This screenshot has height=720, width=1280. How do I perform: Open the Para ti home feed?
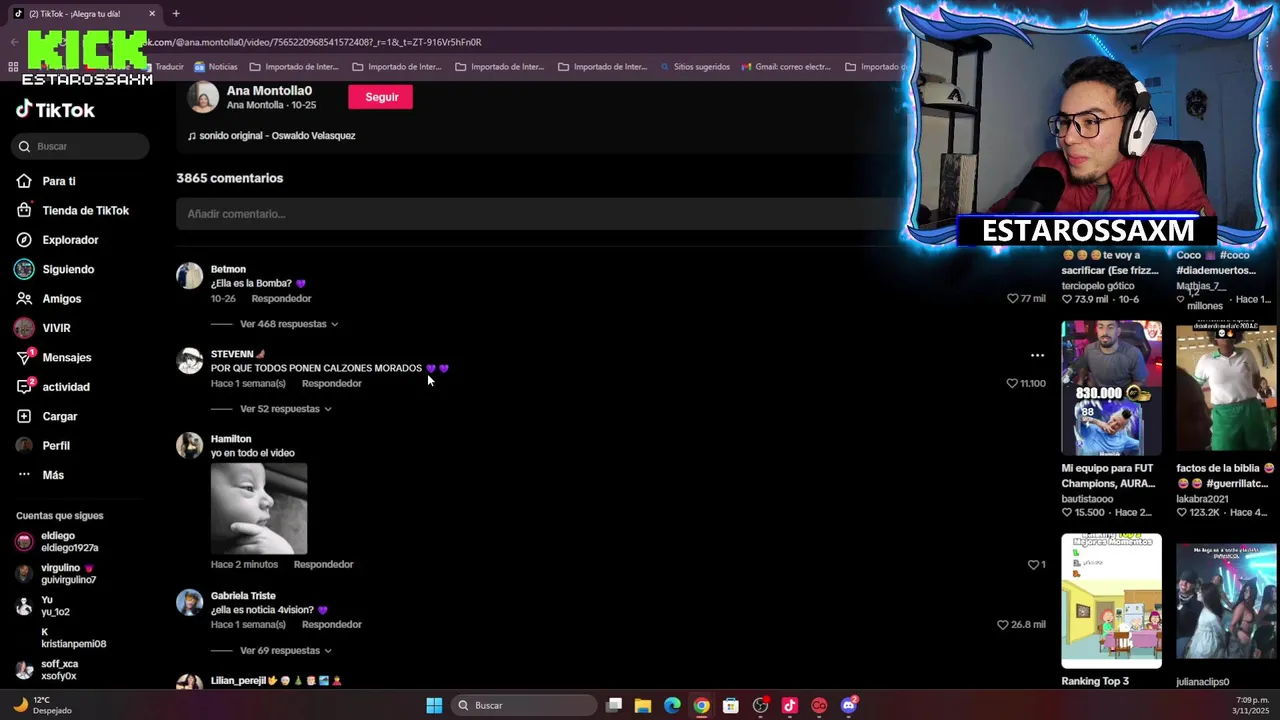[59, 181]
